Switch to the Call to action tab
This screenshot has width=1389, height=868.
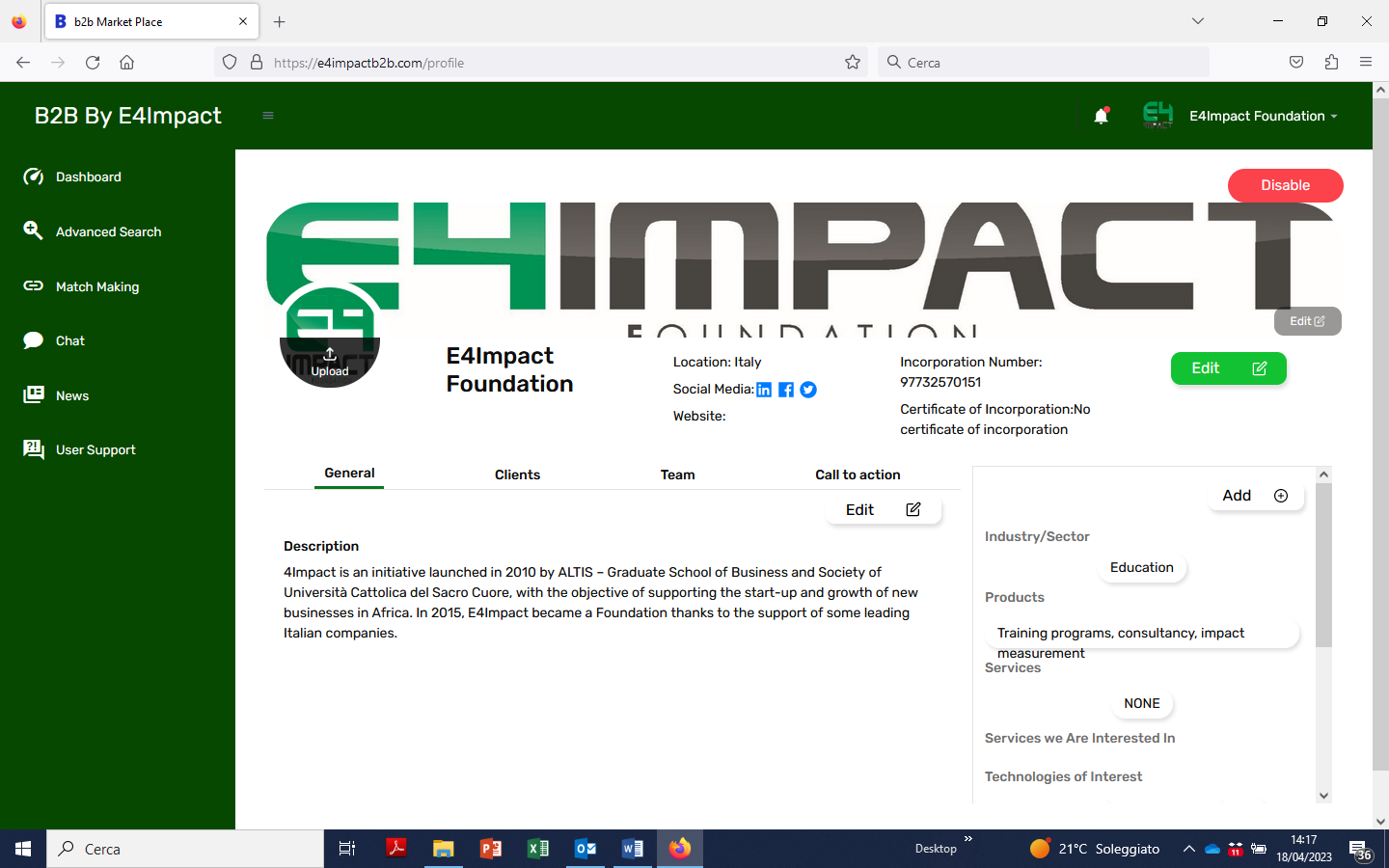click(858, 475)
